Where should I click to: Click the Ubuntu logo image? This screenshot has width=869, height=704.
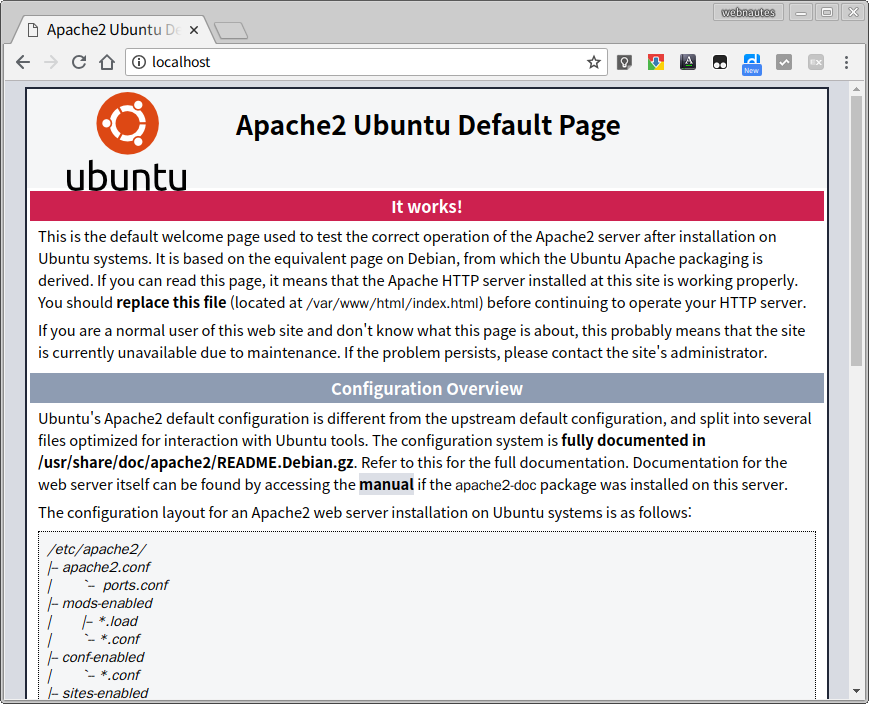click(127, 141)
